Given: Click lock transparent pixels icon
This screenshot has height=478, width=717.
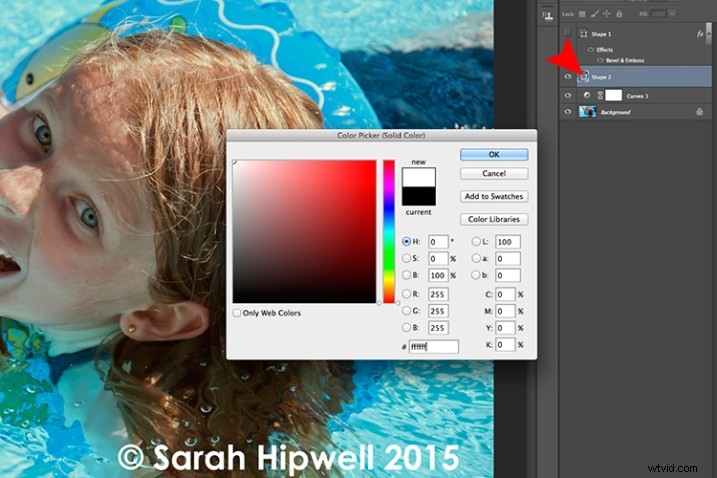Looking at the screenshot, I should (582, 14).
